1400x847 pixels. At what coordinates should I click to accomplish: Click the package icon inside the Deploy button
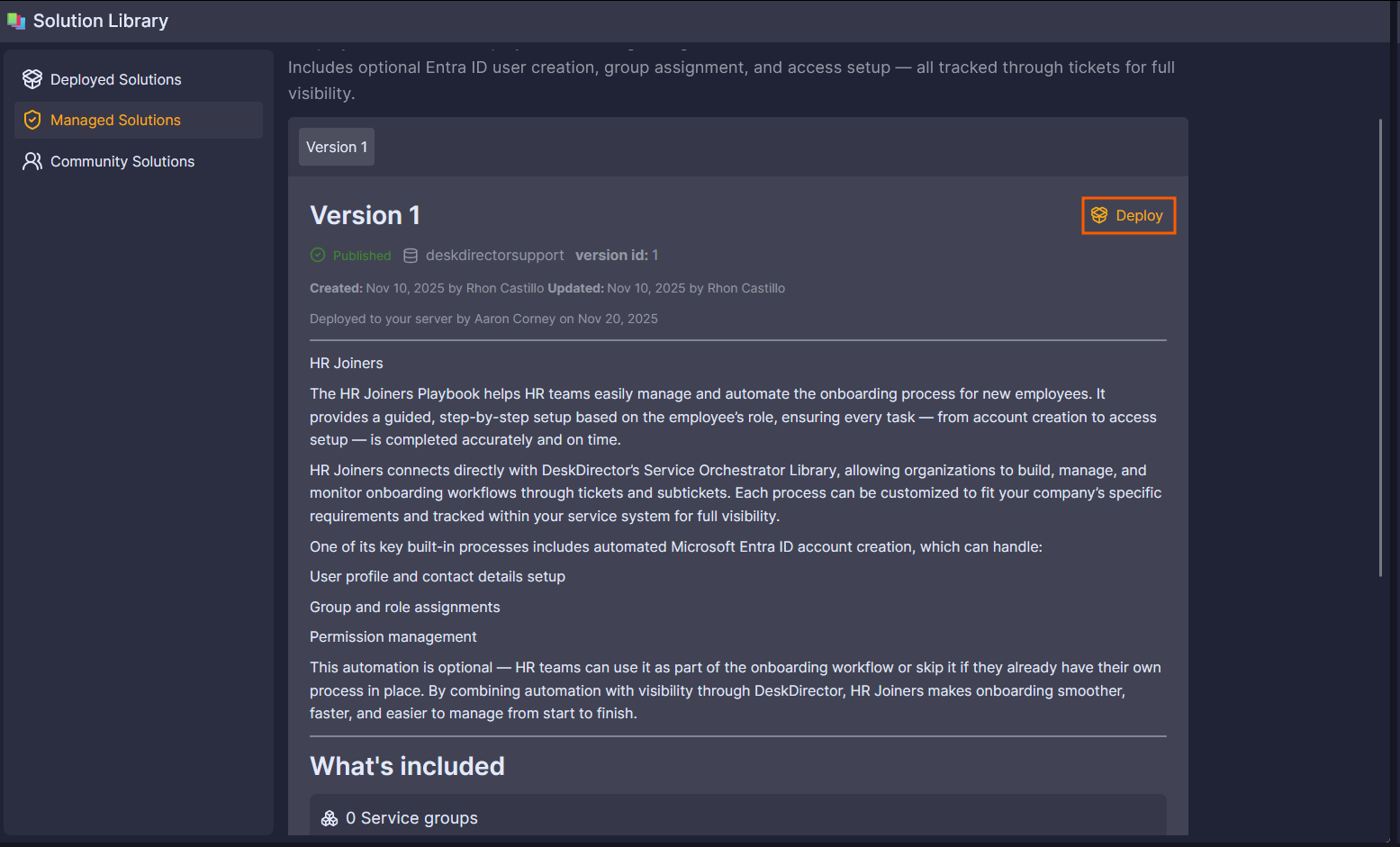point(1099,215)
